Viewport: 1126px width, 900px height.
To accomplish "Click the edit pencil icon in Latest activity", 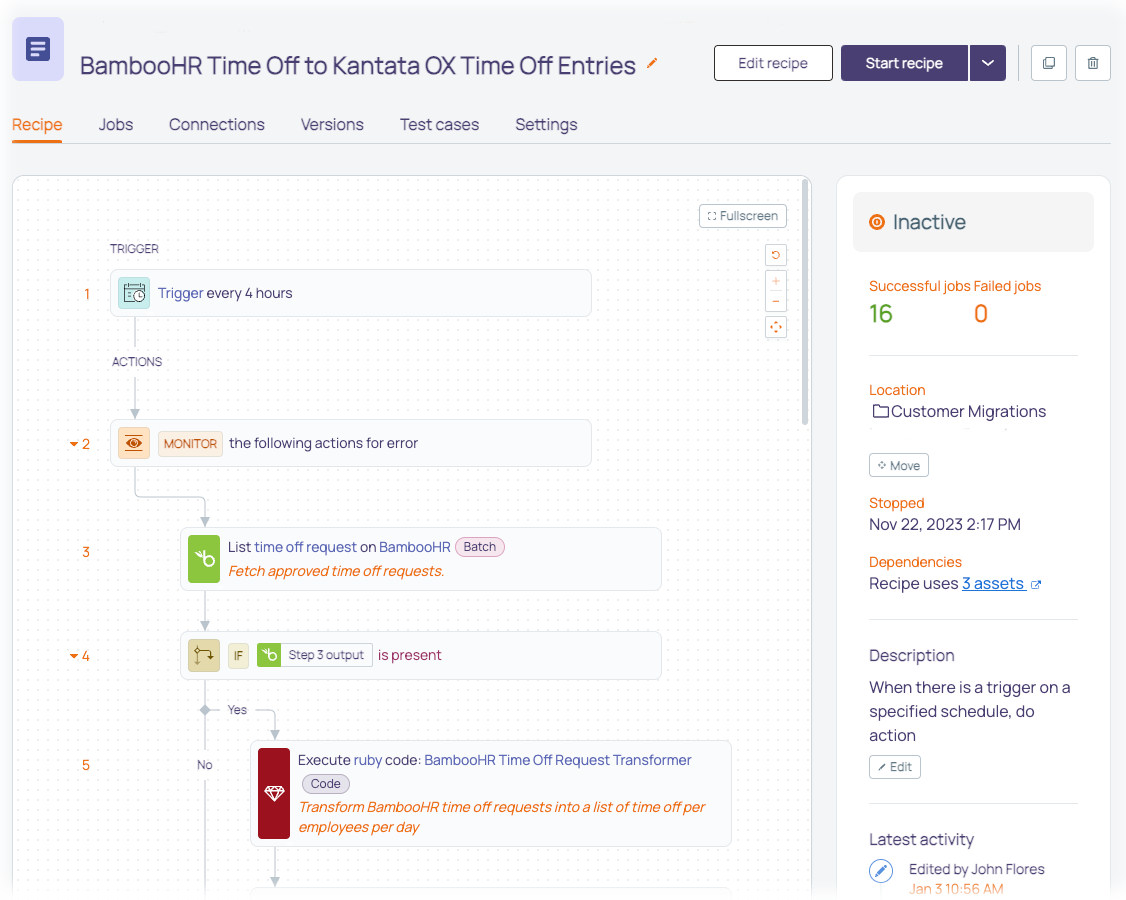I will click(x=881, y=871).
